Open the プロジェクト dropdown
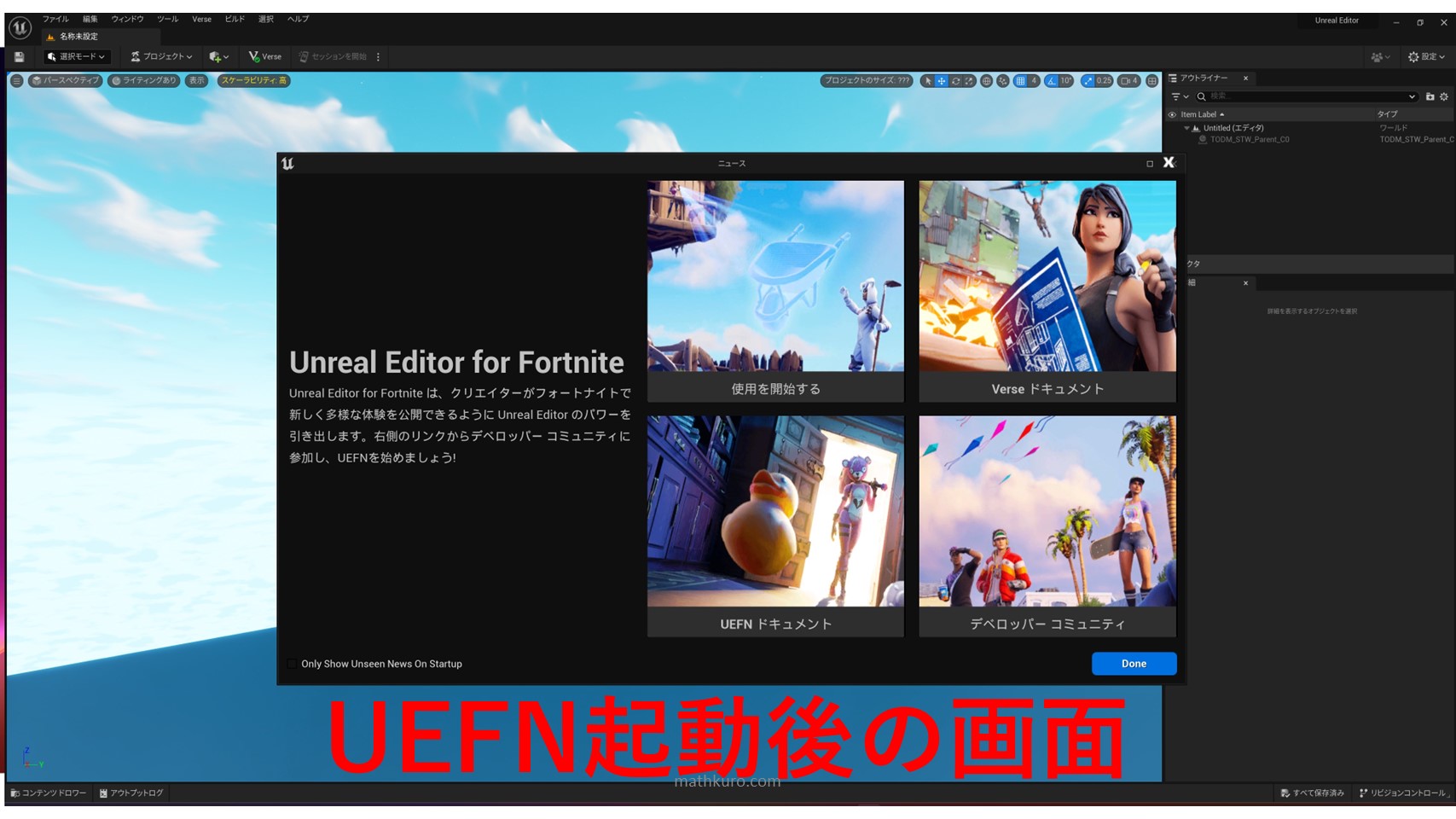Image resolution: width=1456 pixels, height=819 pixels. click(161, 57)
